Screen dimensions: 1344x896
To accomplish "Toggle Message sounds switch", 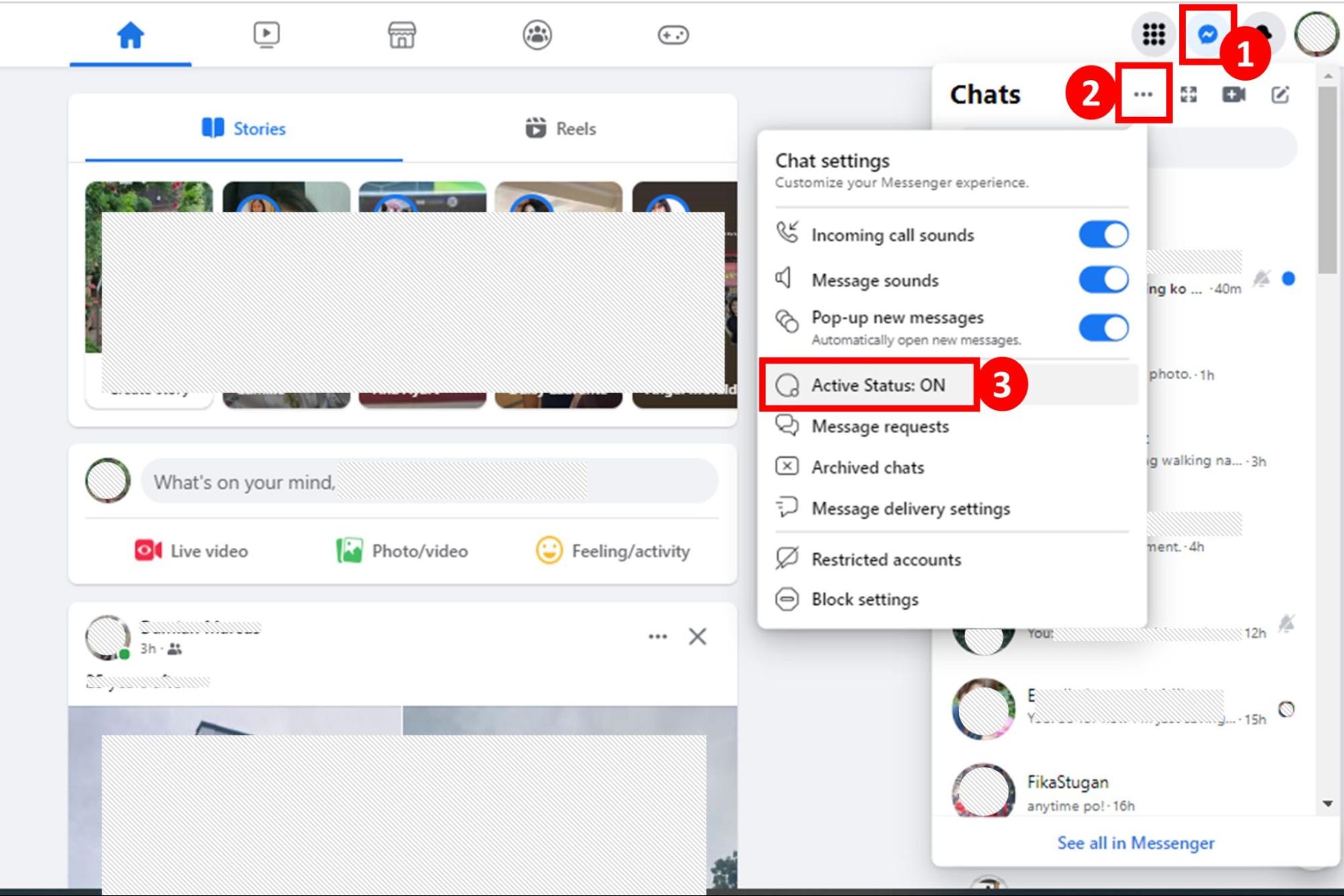I will [1103, 280].
